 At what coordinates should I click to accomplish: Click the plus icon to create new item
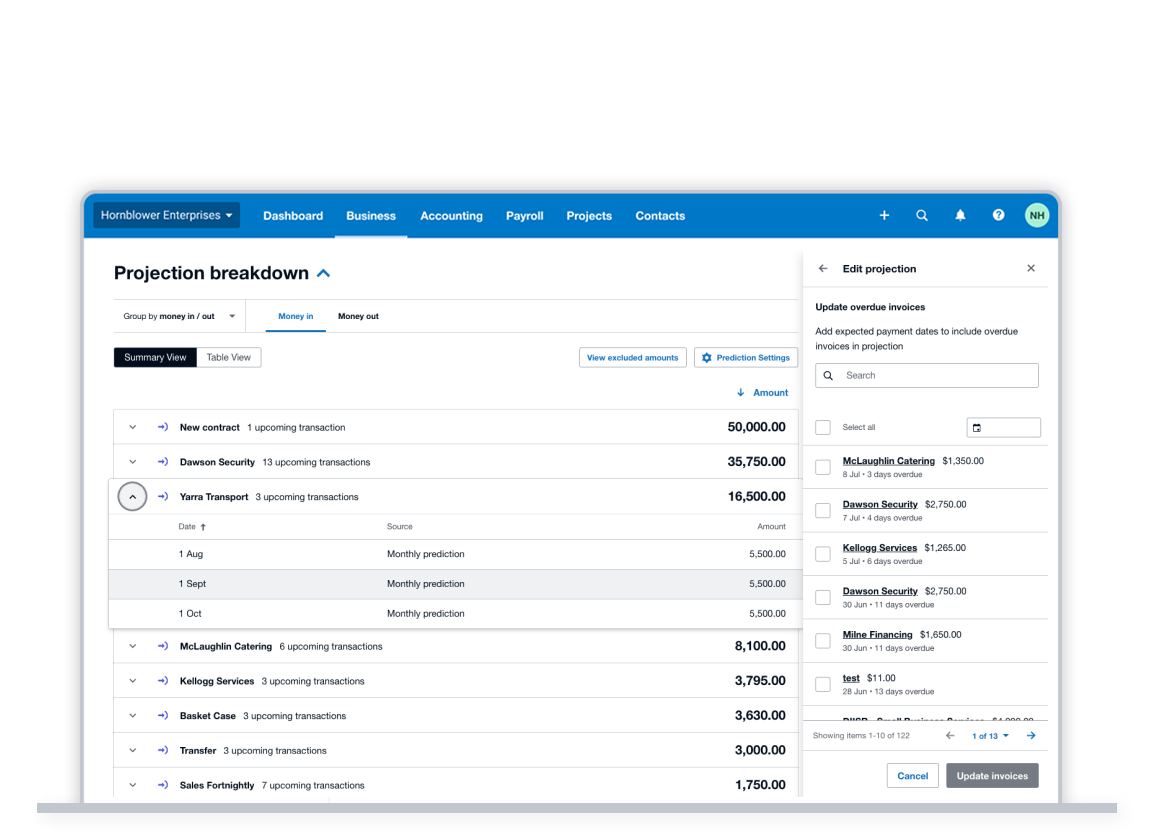884,215
